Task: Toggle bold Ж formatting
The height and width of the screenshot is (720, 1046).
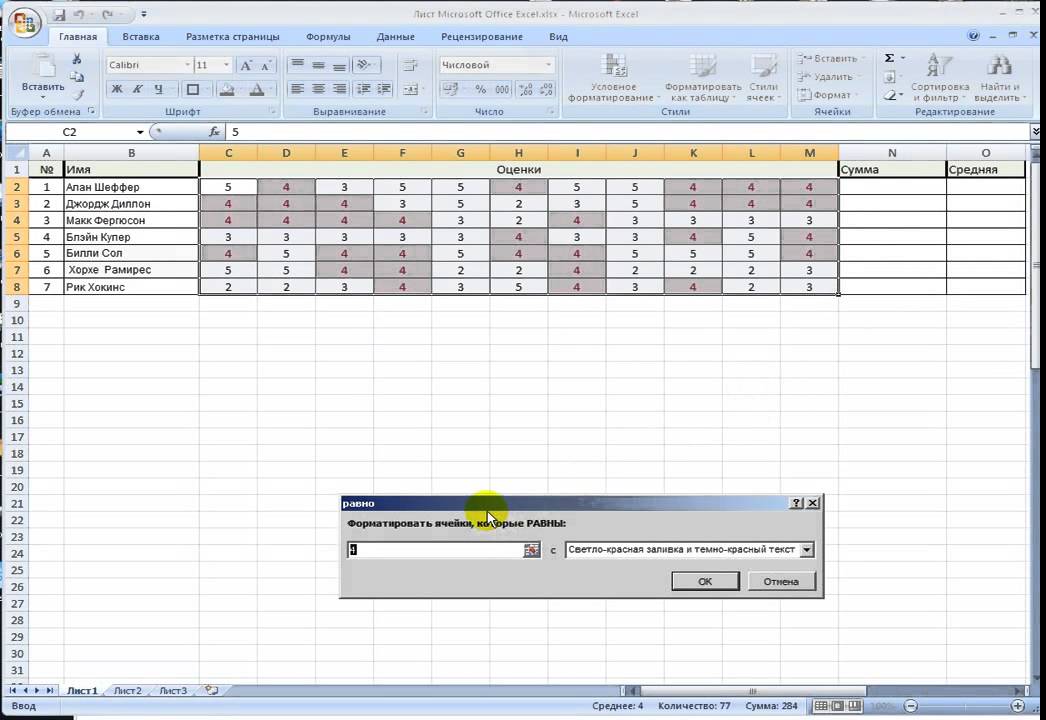Action: 117,89
